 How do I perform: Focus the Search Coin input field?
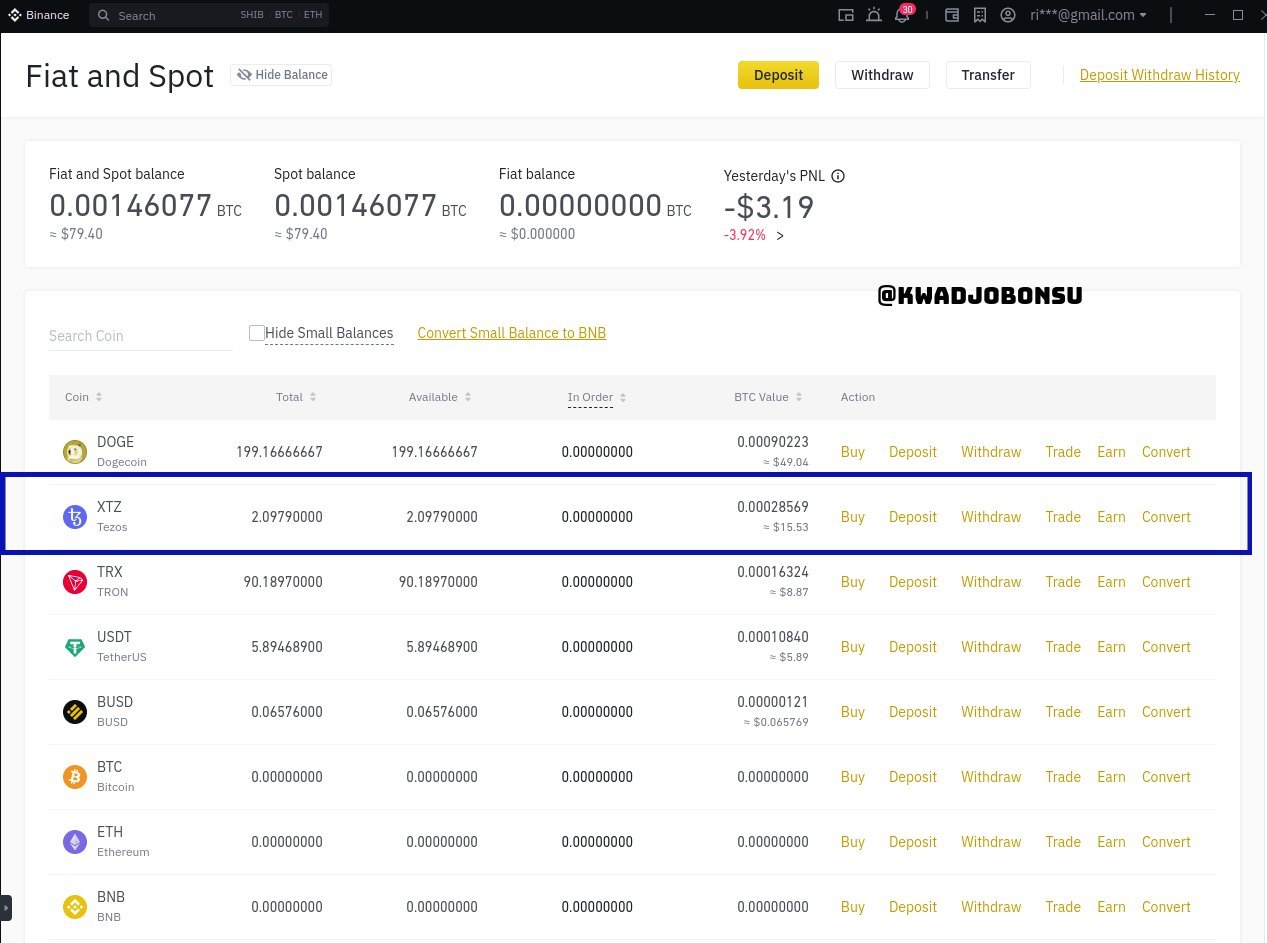140,336
